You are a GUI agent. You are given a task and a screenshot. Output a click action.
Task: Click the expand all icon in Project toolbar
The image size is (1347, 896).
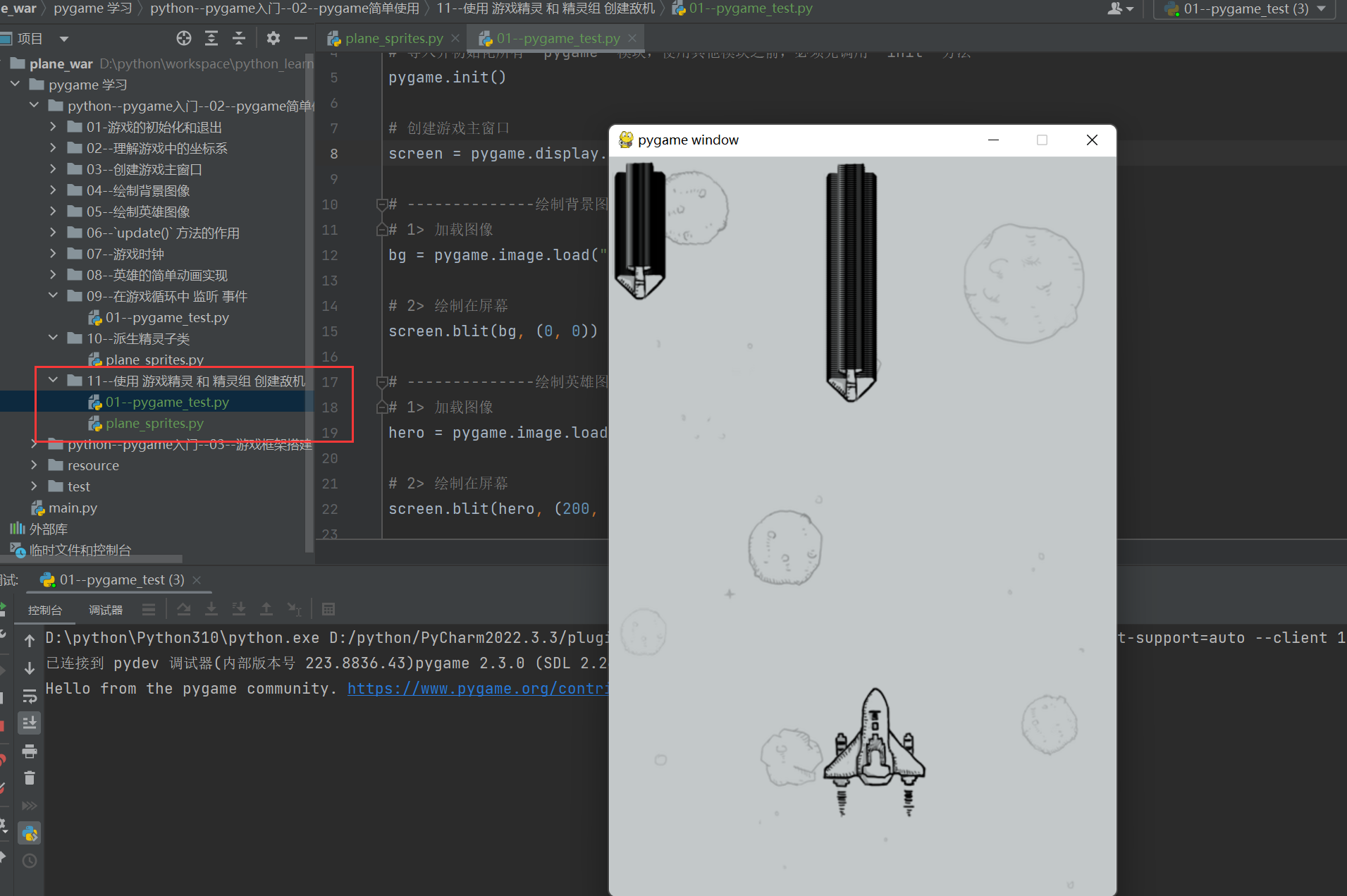pyautogui.click(x=211, y=38)
